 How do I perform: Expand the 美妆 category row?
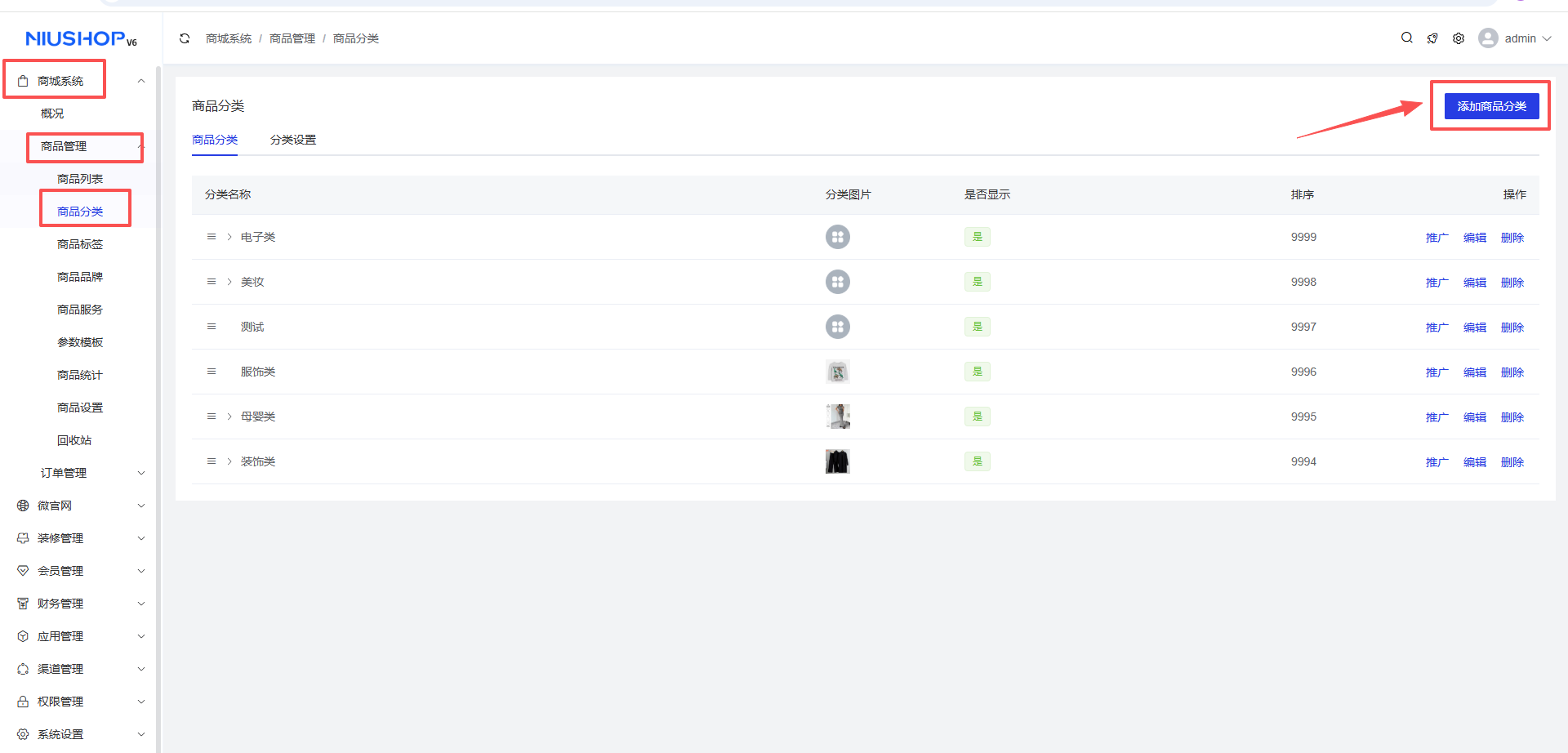[x=229, y=282]
